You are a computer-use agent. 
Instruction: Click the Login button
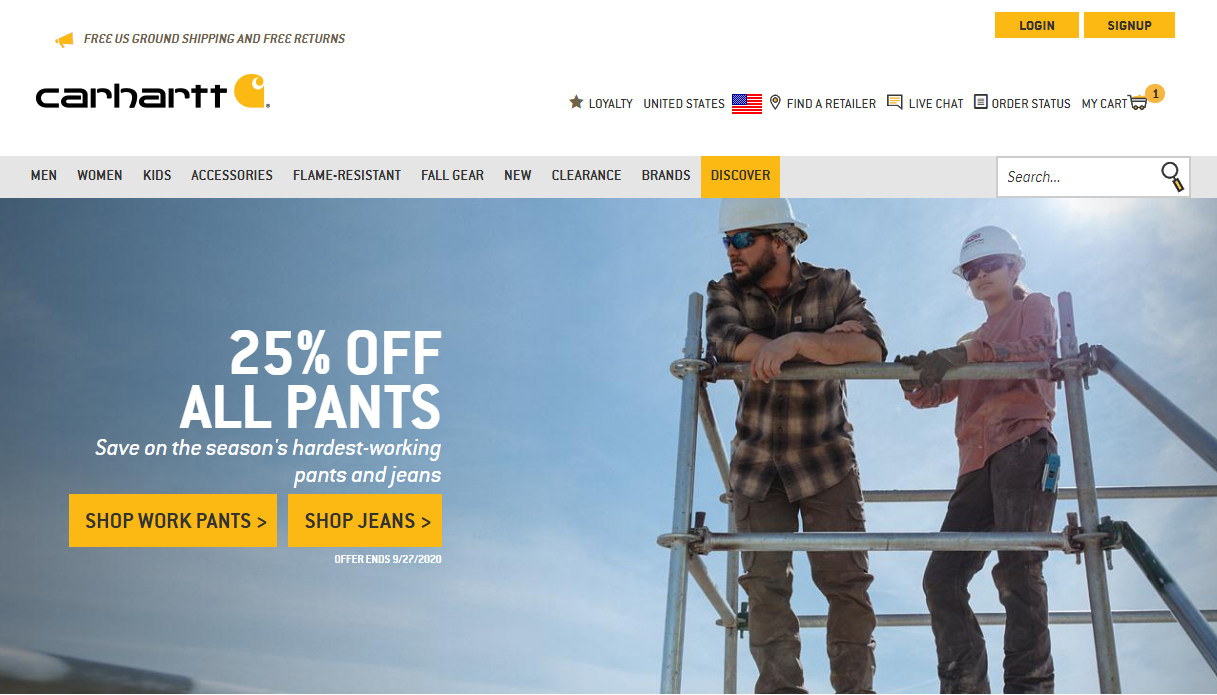1037,25
